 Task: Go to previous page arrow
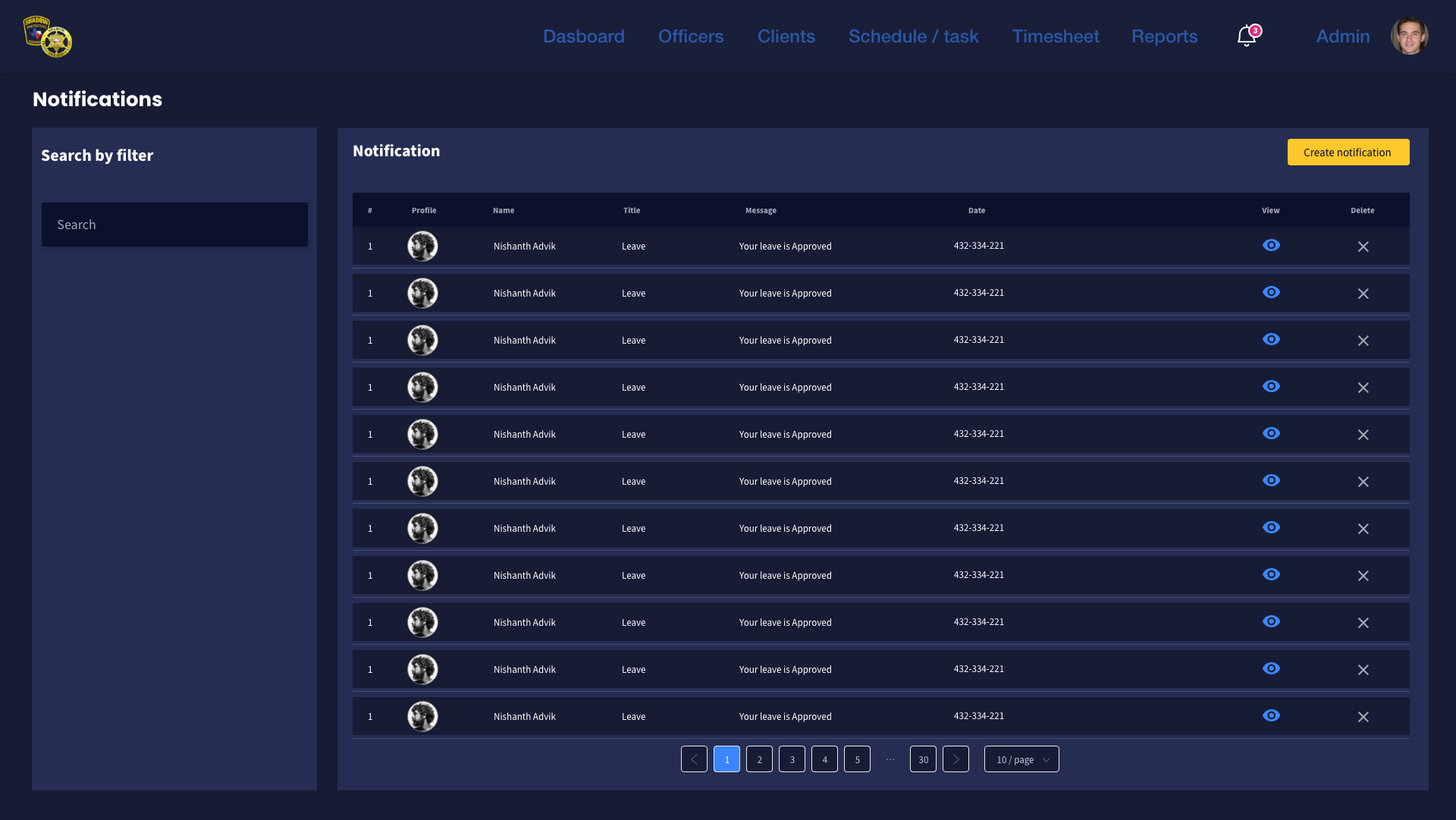(x=694, y=759)
